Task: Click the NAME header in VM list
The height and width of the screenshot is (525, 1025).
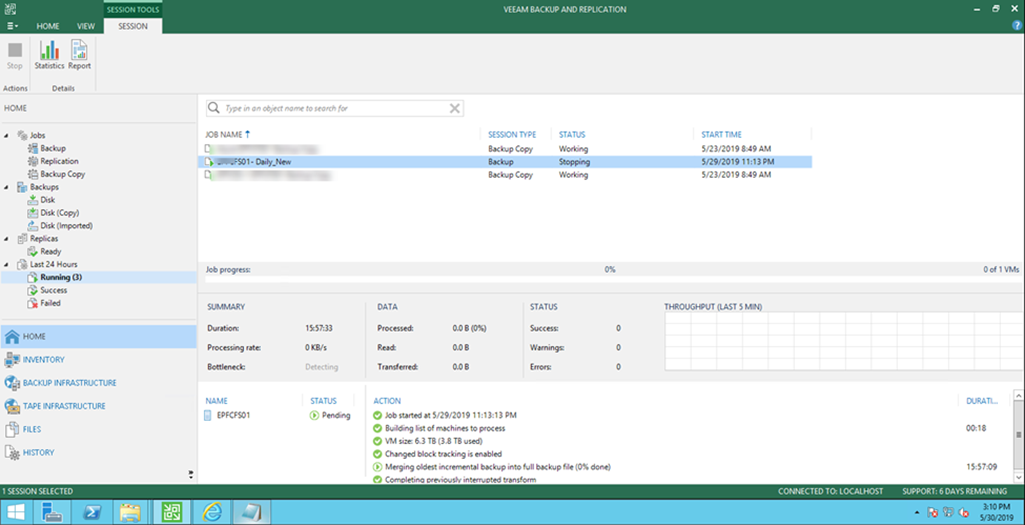Action: click(x=216, y=401)
